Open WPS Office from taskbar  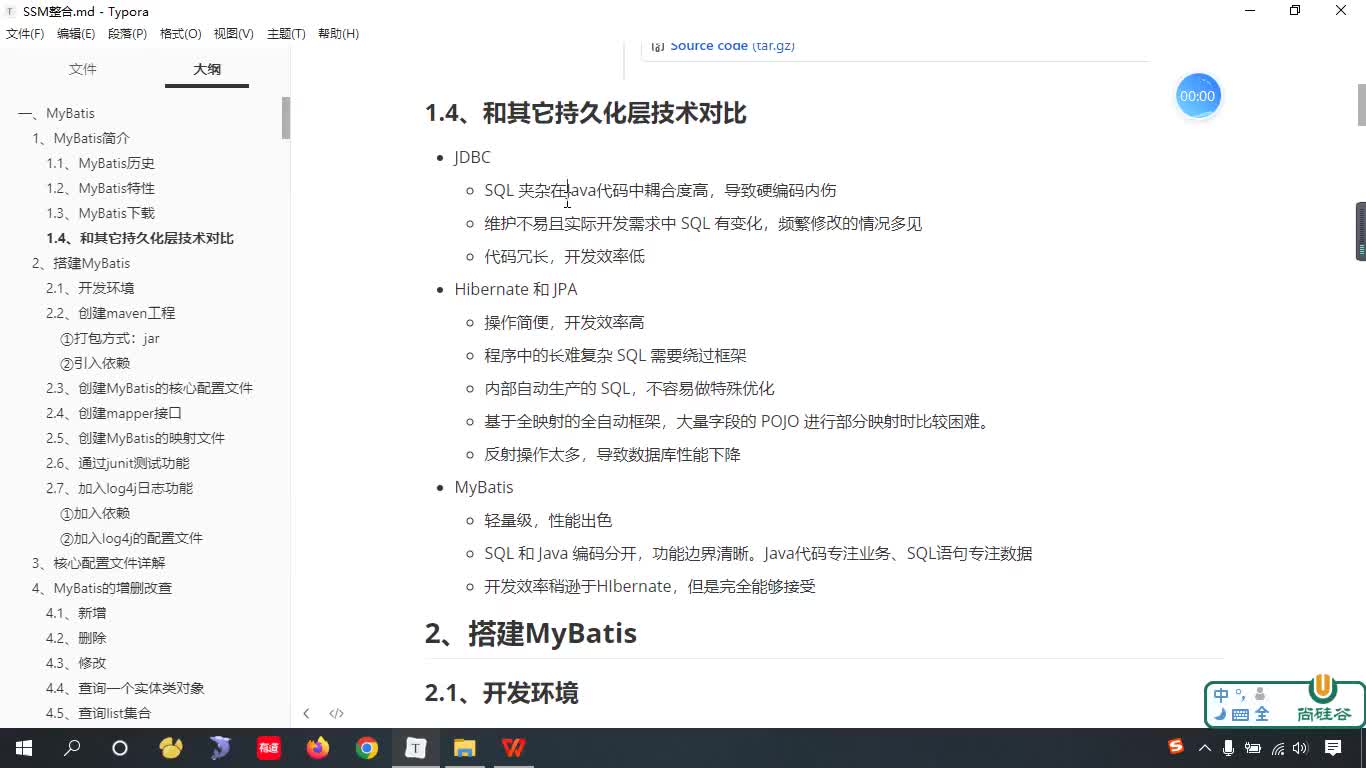pyautogui.click(x=514, y=748)
